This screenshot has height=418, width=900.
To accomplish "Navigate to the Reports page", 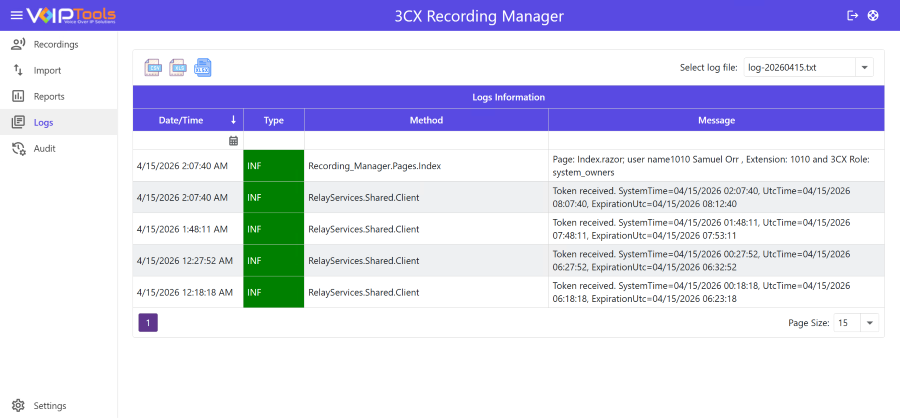I will click(48, 96).
